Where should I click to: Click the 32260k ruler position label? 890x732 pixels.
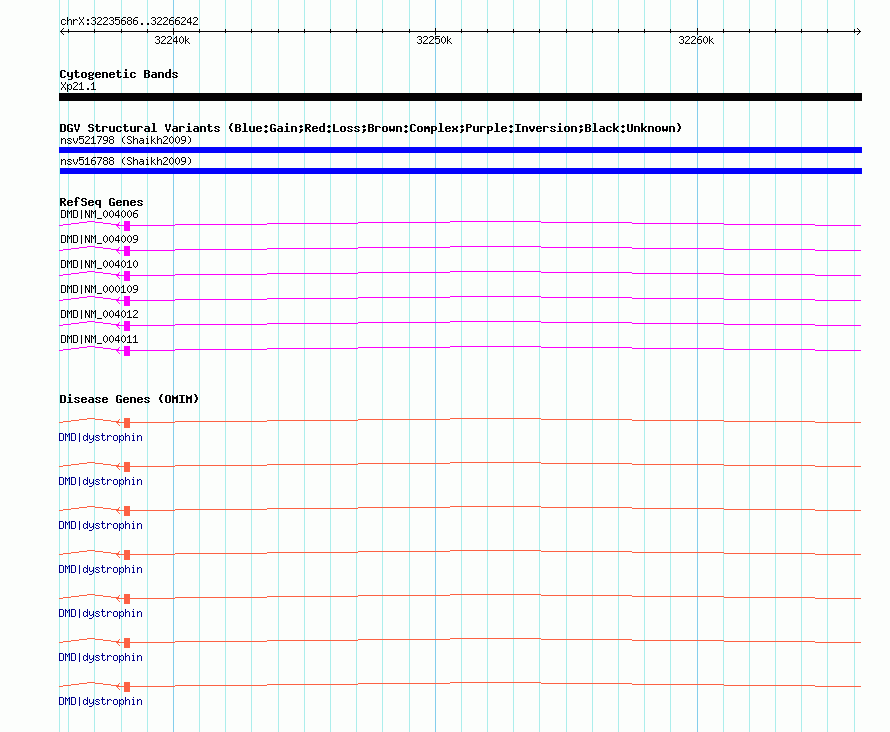pyautogui.click(x=696, y=40)
